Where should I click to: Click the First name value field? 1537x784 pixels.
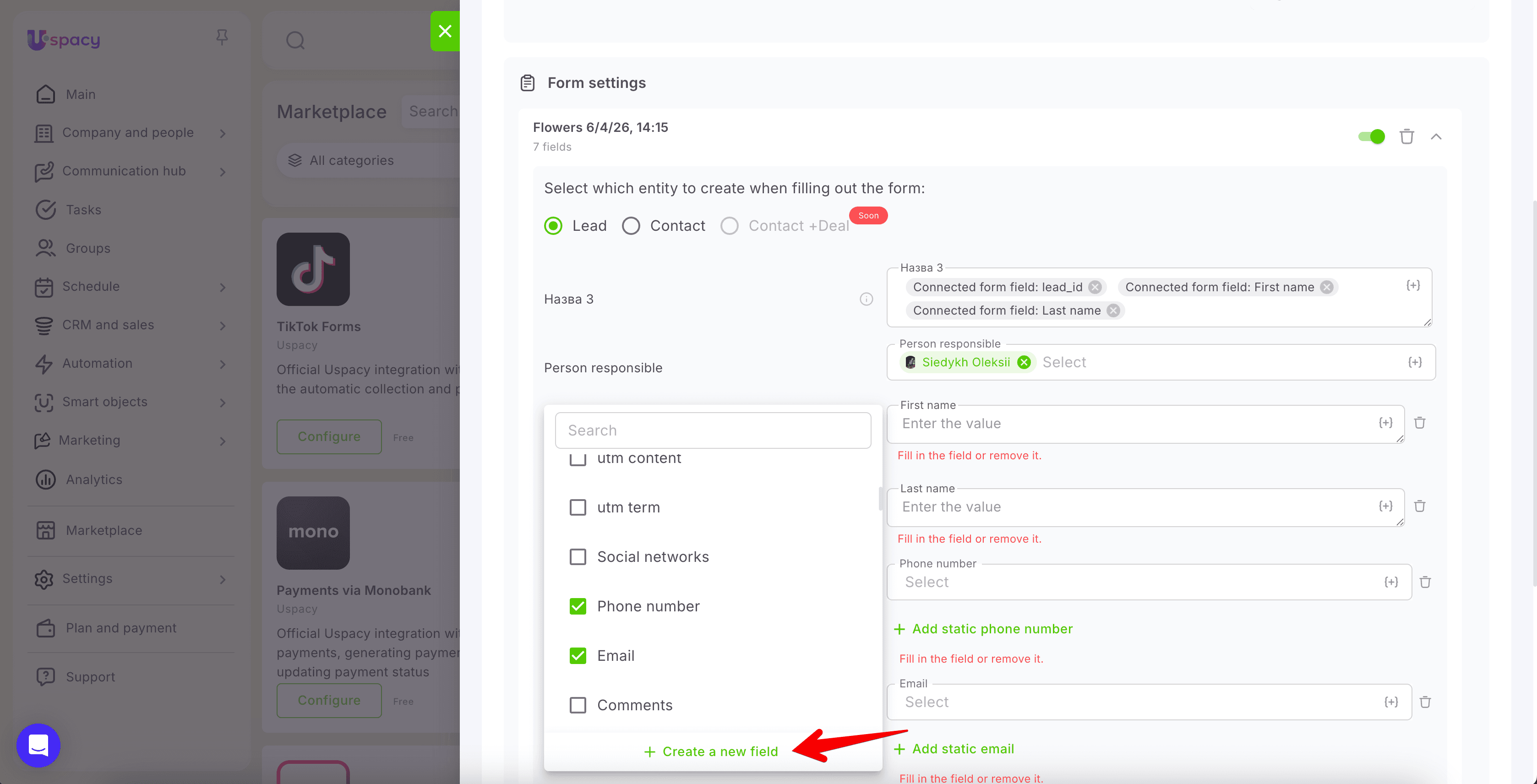1145,424
